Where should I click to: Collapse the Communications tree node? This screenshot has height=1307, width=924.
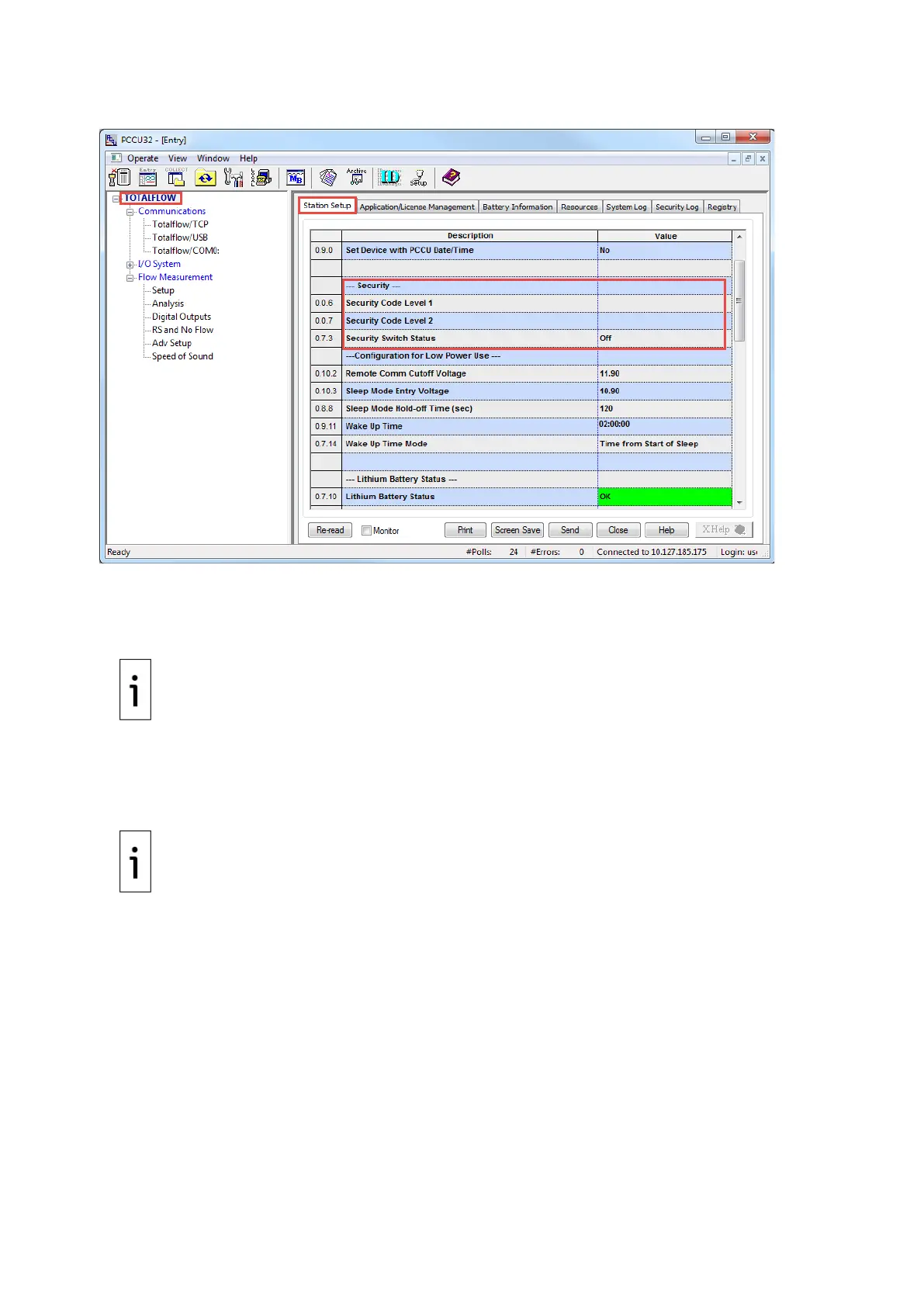click(130, 212)
